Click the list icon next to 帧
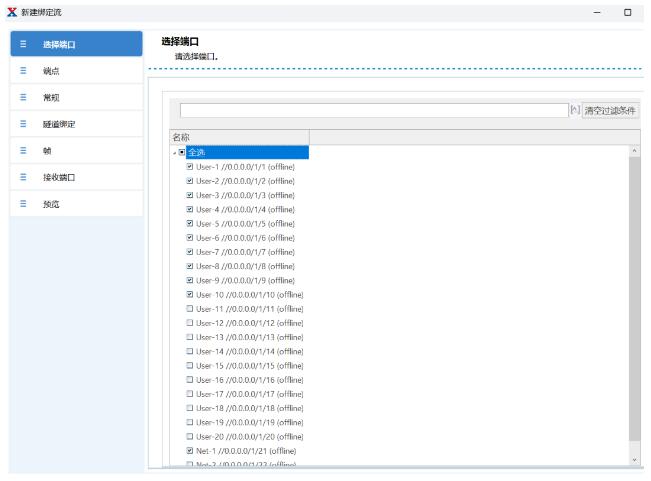651x481 pixels. 22,151
